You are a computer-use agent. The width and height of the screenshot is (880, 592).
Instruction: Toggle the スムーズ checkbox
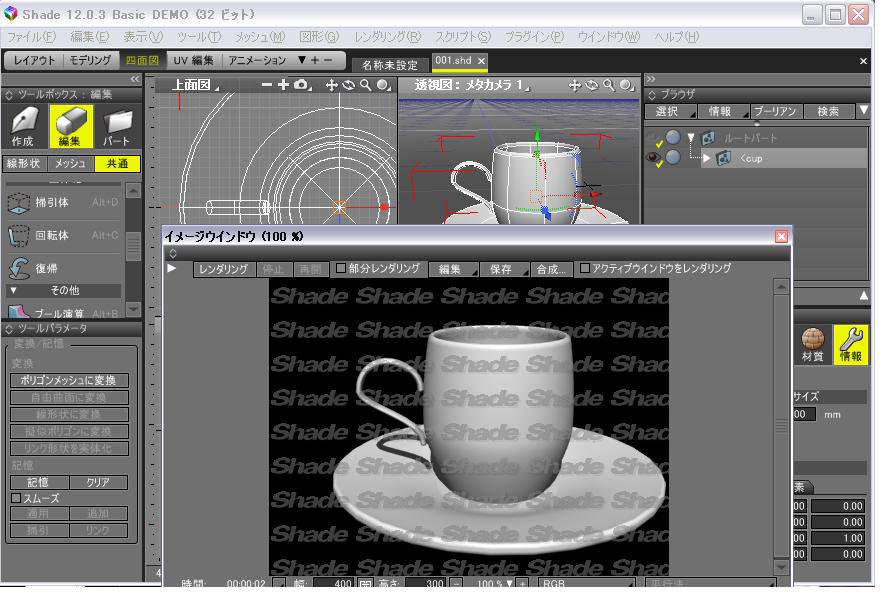(x=16, y=498)
